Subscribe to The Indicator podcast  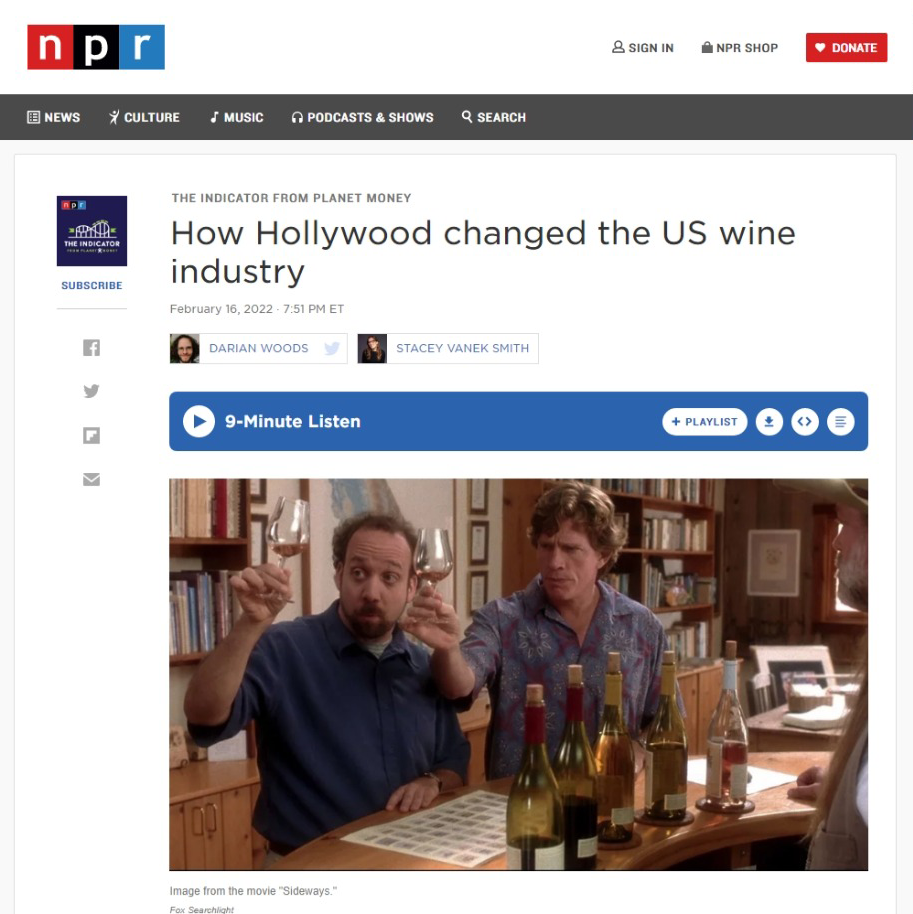(x=92, y=286)
